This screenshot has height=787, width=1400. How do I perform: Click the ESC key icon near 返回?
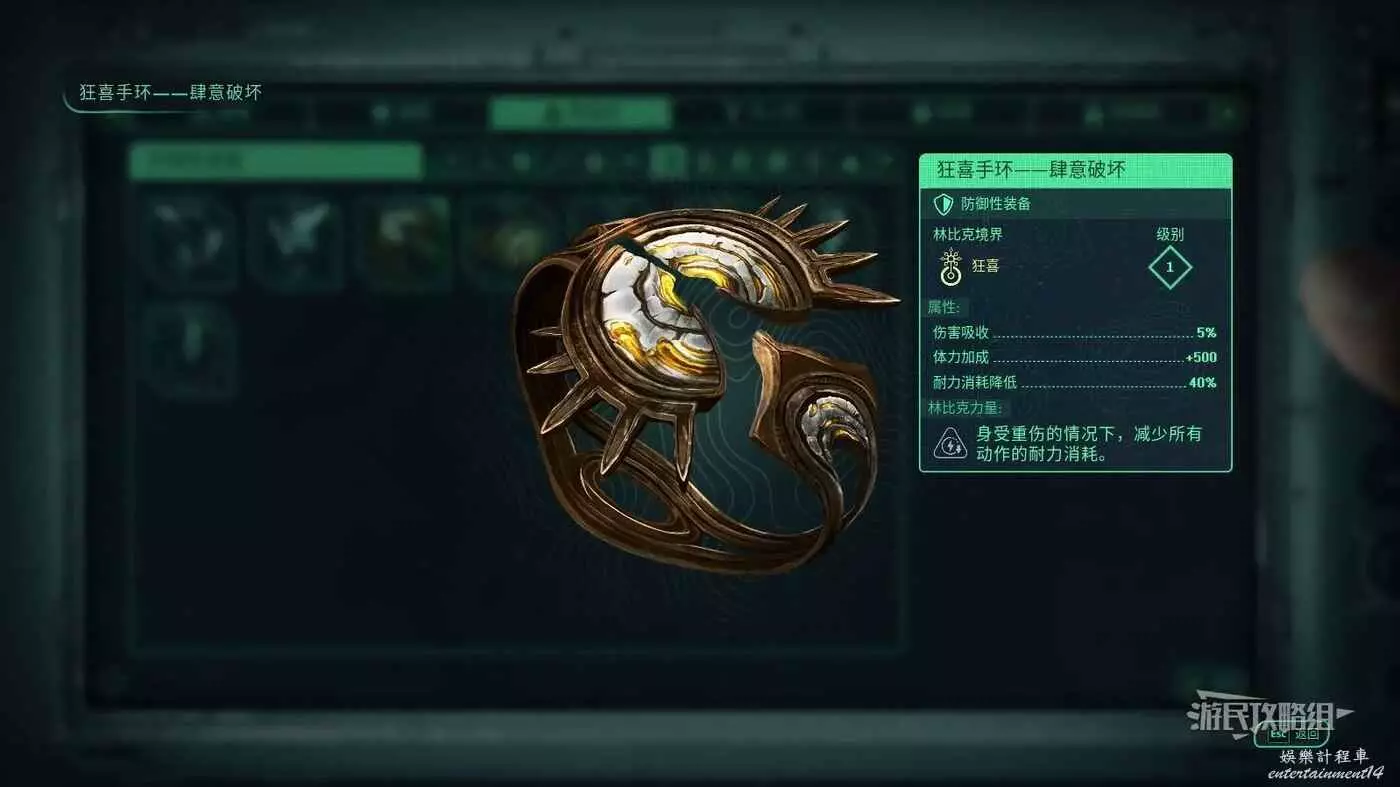[1277, 733]
